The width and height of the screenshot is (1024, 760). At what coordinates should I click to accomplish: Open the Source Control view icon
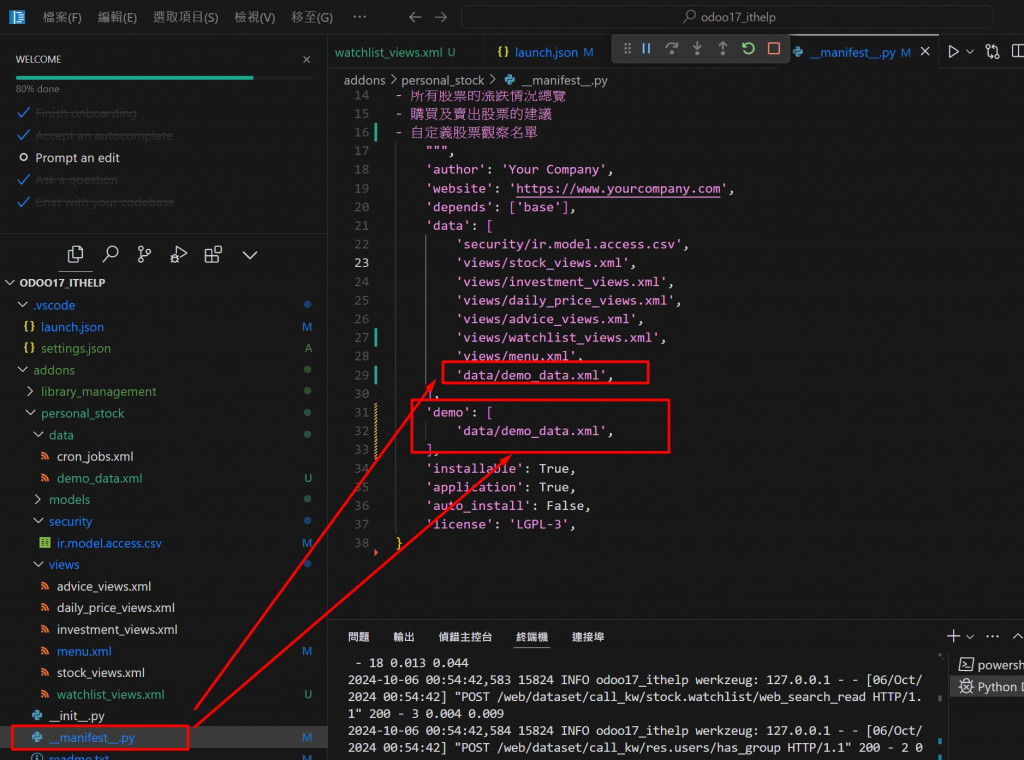point(144,255)
